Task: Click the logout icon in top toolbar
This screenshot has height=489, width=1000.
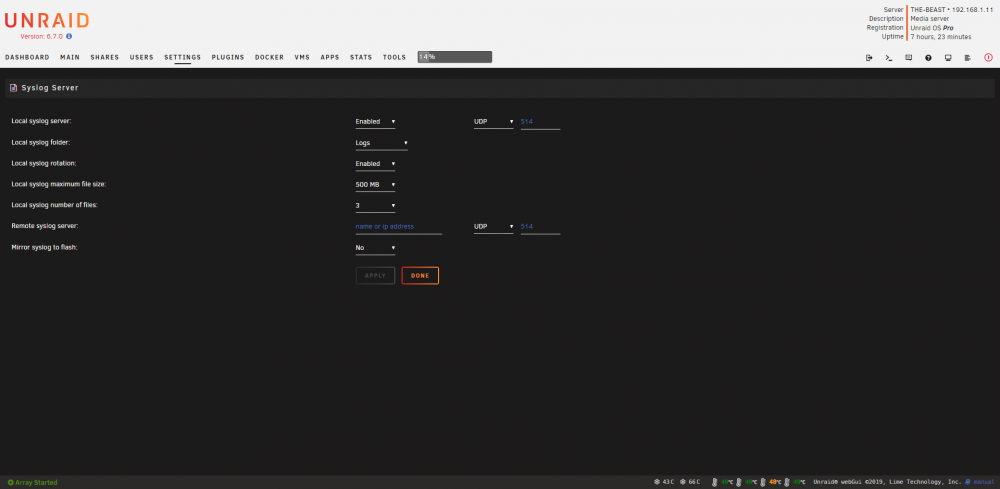Action: pyautogui.click(x=869, y=57)
